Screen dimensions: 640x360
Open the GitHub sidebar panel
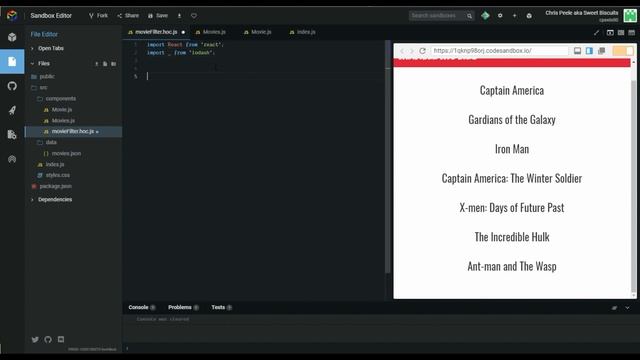pos(12,86)
